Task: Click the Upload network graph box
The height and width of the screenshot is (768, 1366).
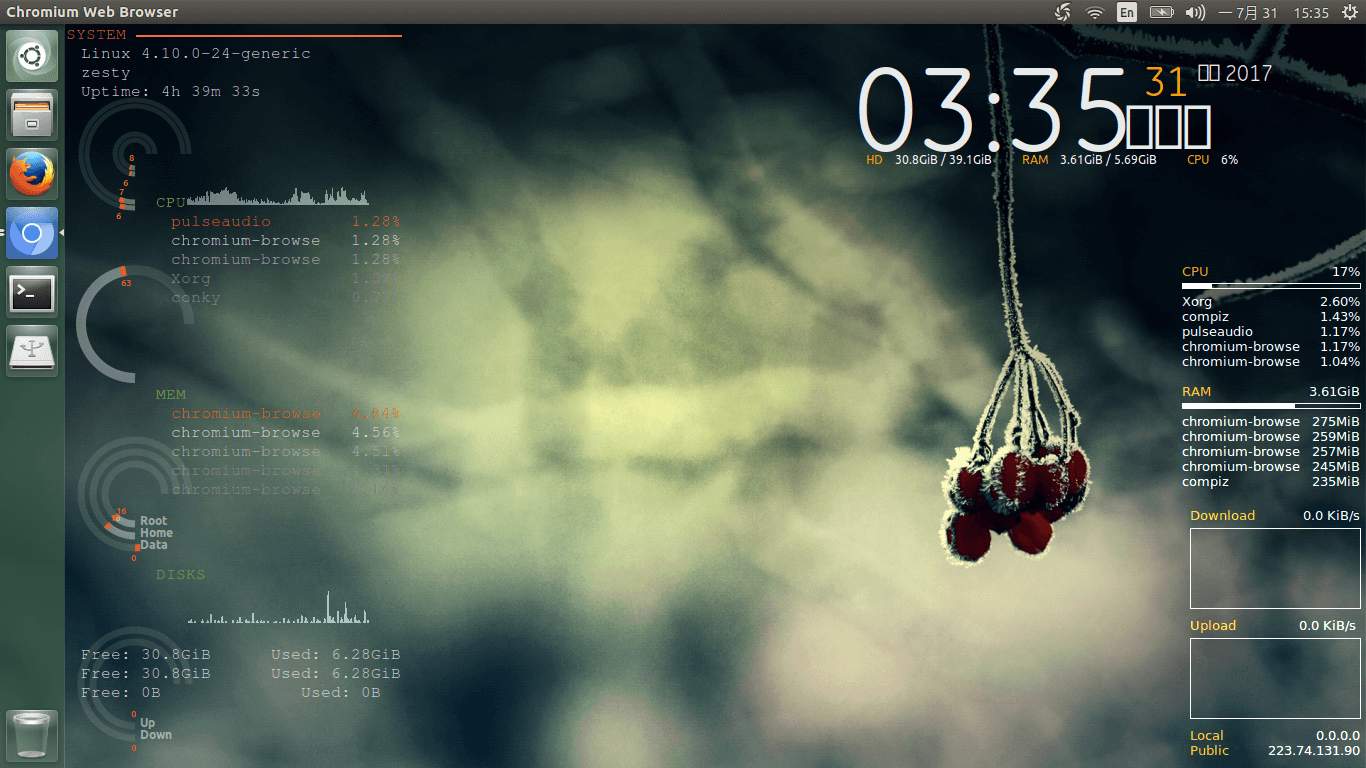Action: [1275, 678]
